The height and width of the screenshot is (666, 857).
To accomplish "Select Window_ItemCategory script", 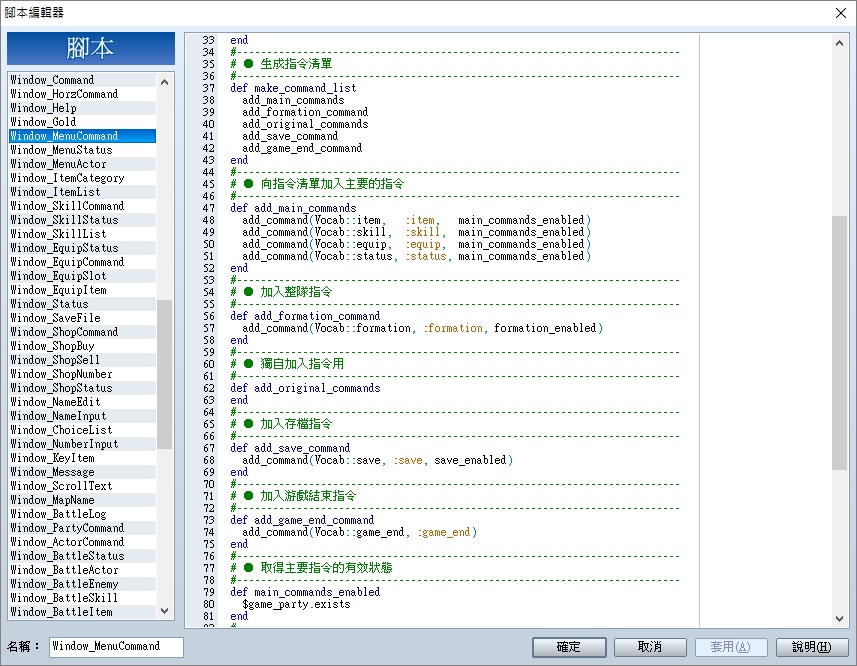I will [x=83, y=178].
